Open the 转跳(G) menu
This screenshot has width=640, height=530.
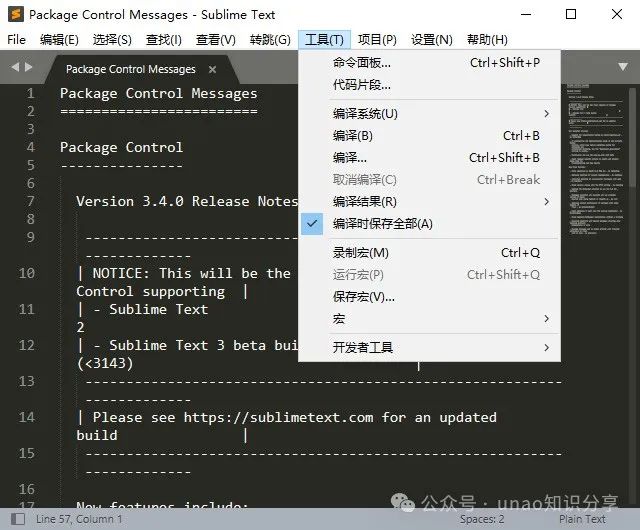point(270,40)
